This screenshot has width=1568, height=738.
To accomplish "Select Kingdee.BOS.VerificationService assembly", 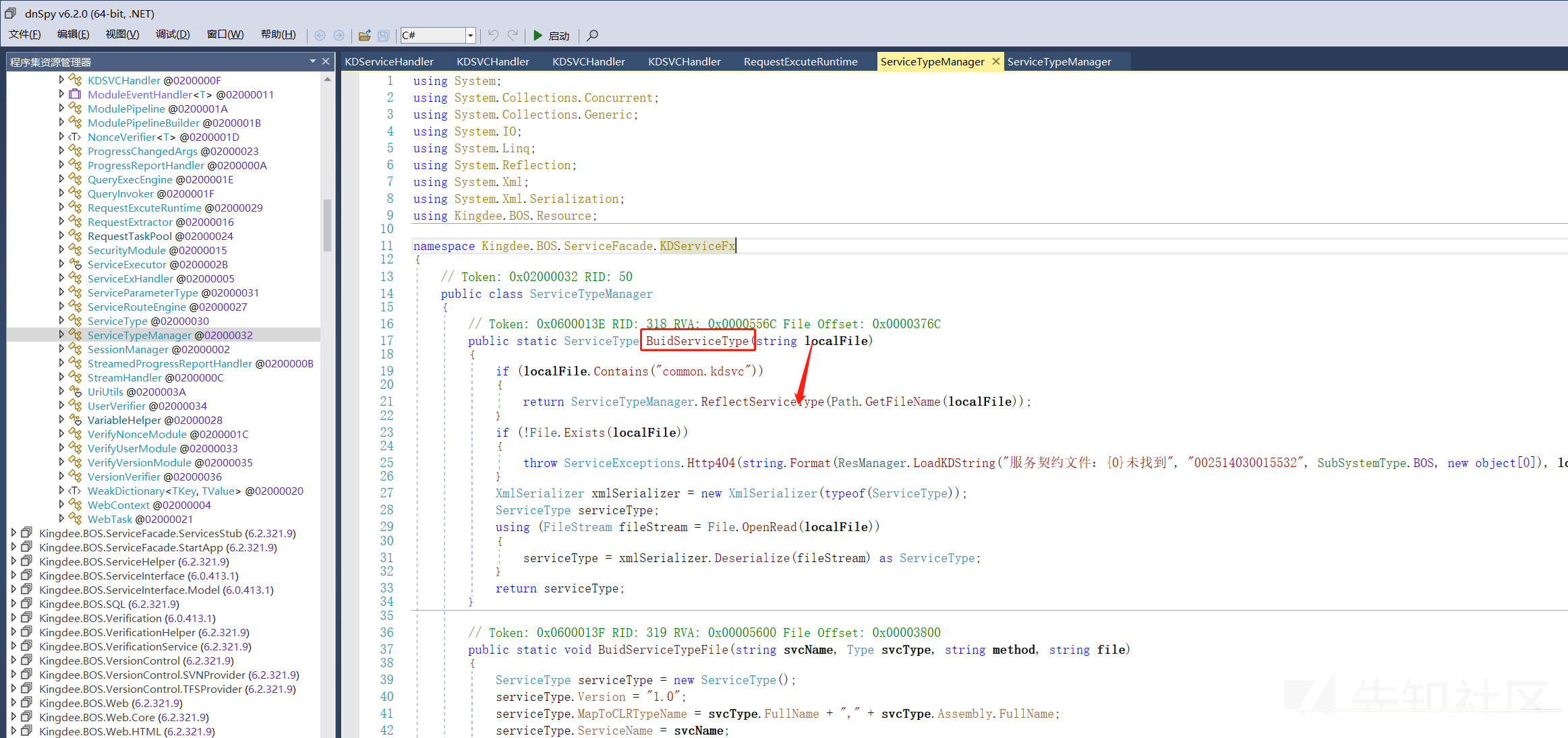I will click(145, 646).
